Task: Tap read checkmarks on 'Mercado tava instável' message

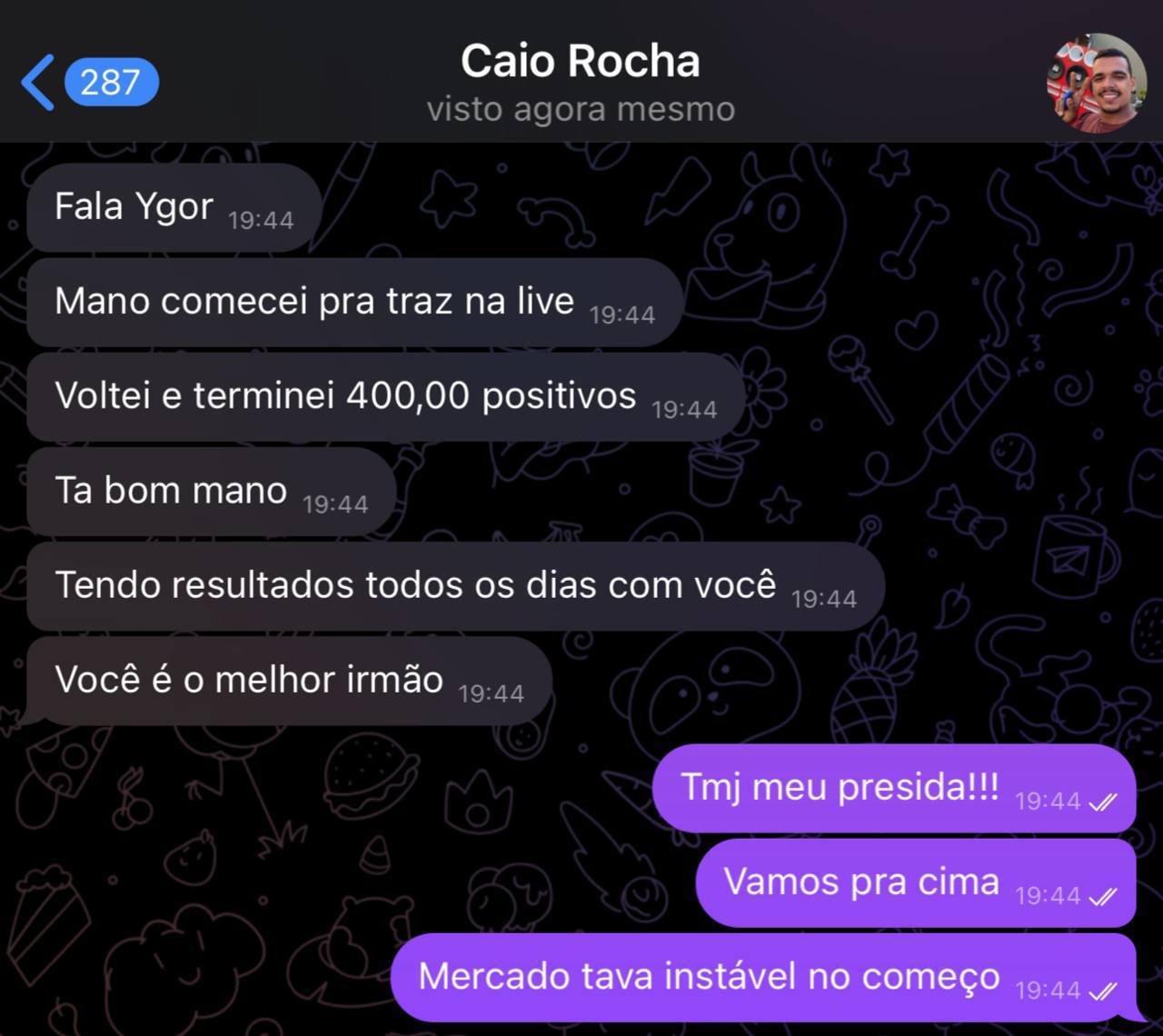Action: pyautogui.click(x=1102, y=991)
